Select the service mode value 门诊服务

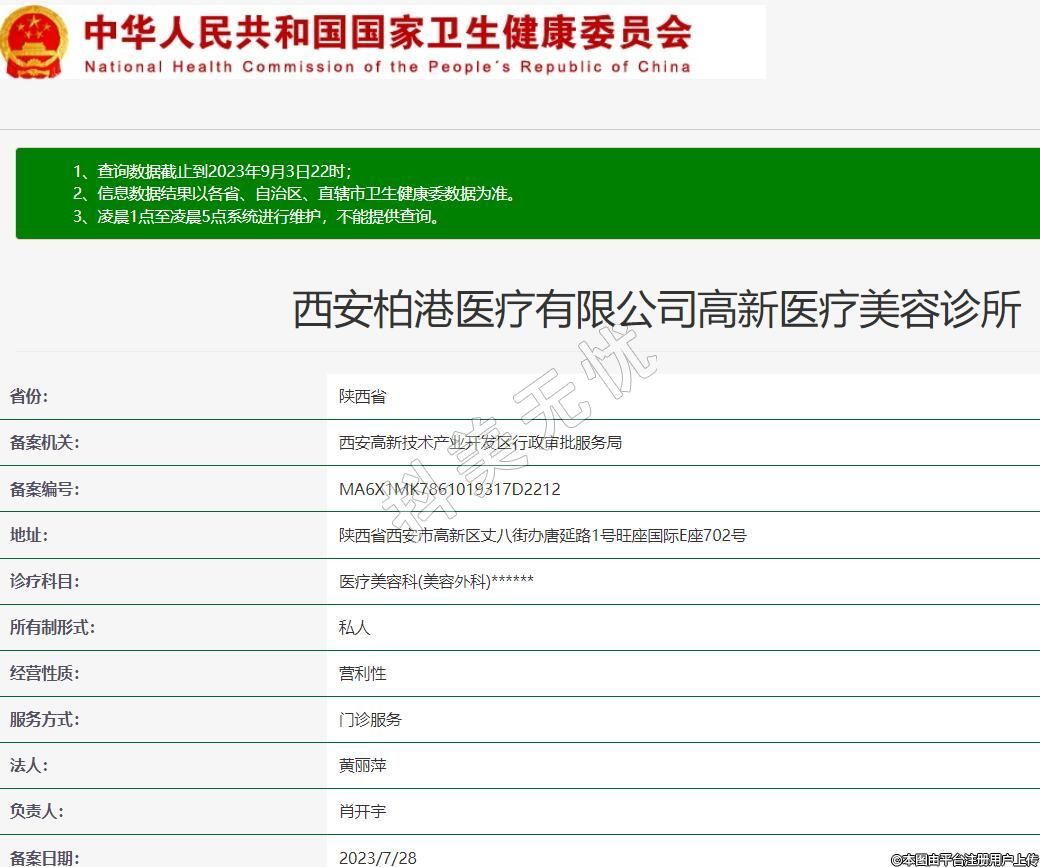[x=370, y=720]
